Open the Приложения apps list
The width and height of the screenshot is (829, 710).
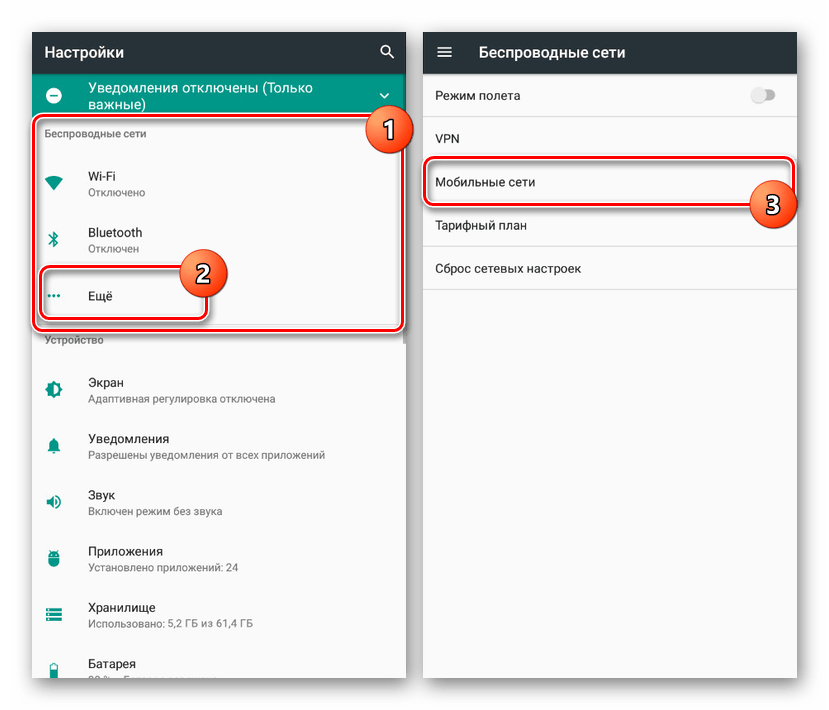click(x=219, y=558)
